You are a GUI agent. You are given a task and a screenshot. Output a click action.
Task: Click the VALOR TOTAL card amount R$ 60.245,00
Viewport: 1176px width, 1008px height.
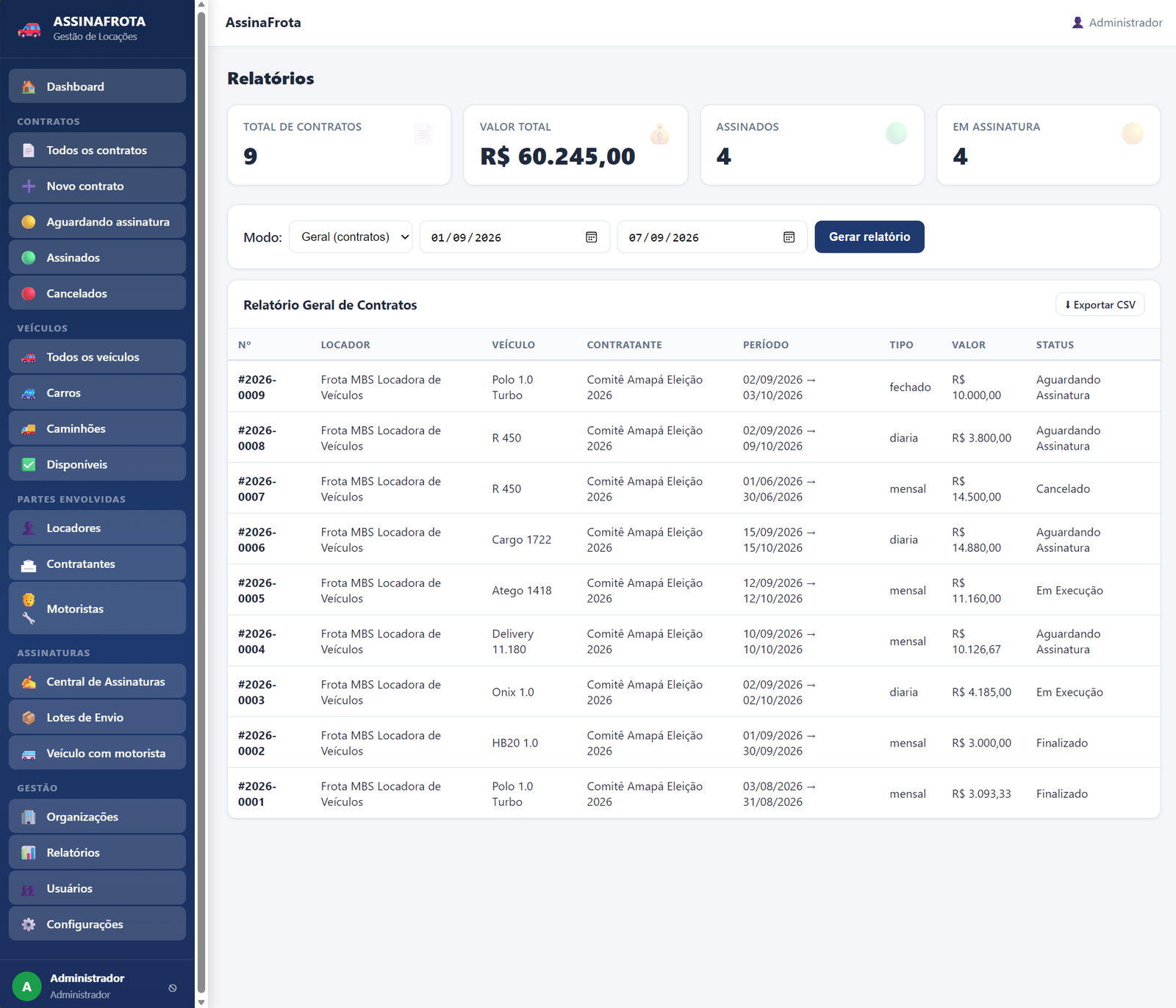tap(558, 156)
